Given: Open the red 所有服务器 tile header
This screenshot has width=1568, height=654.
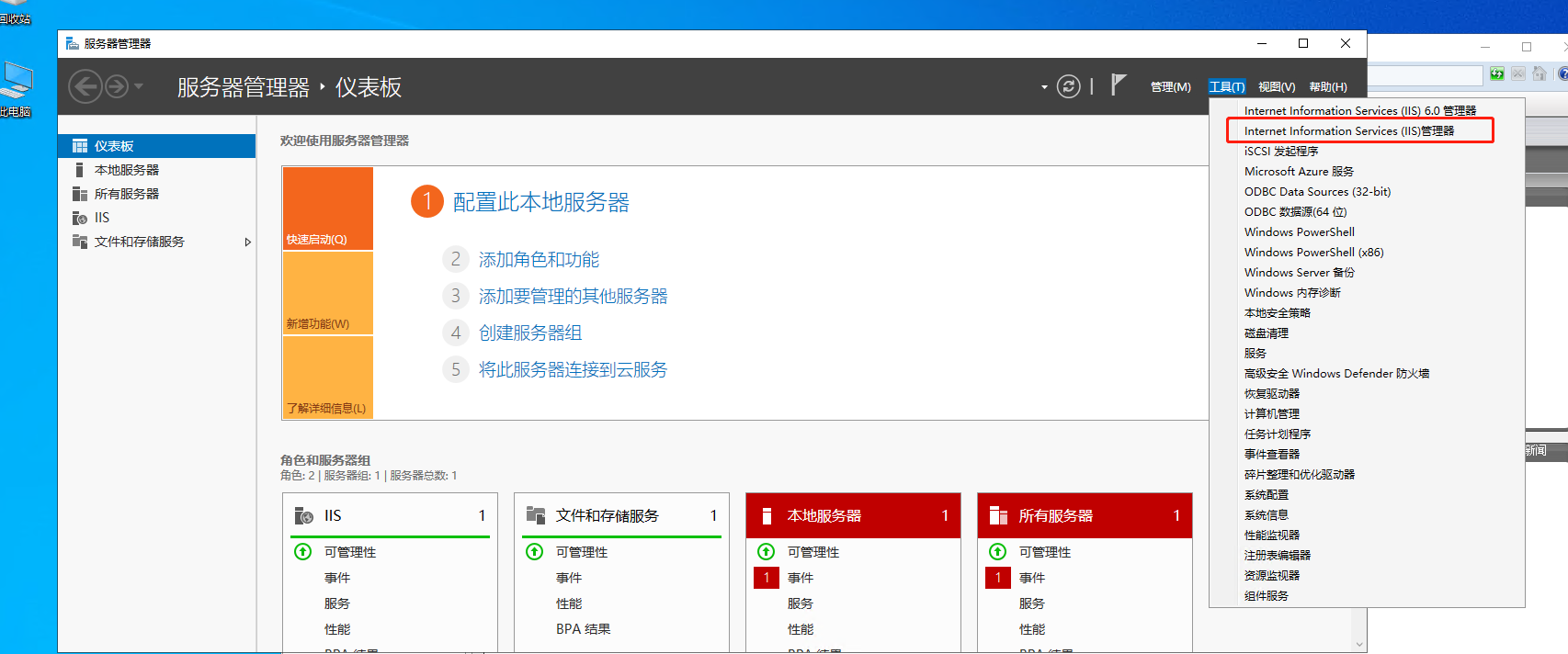Looking at the screenshot, I should 1085,515.
